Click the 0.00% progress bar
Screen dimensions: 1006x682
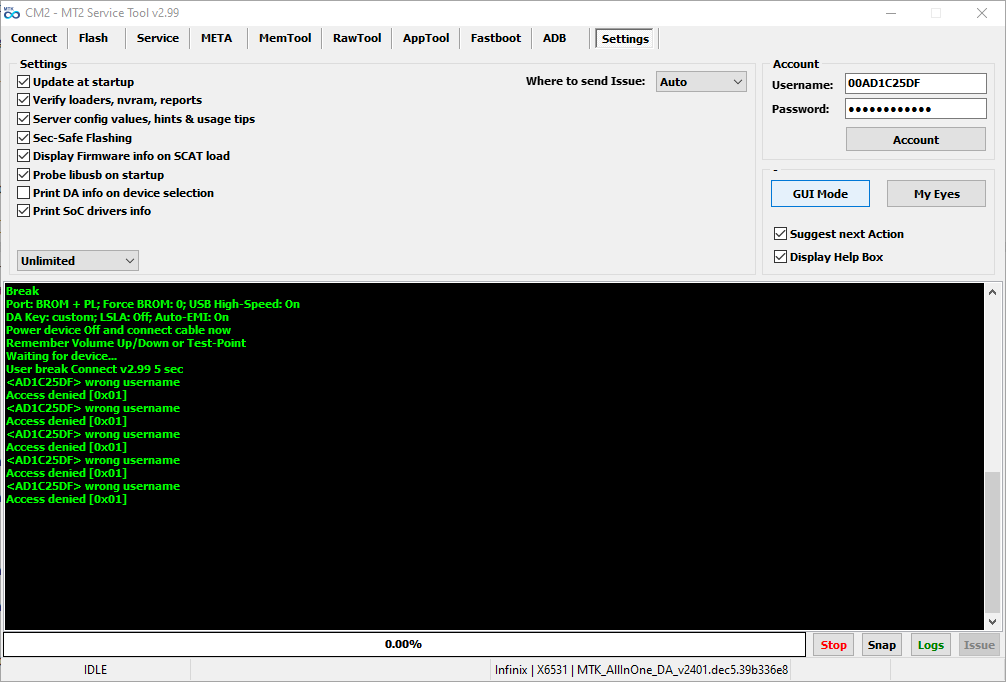404,645
